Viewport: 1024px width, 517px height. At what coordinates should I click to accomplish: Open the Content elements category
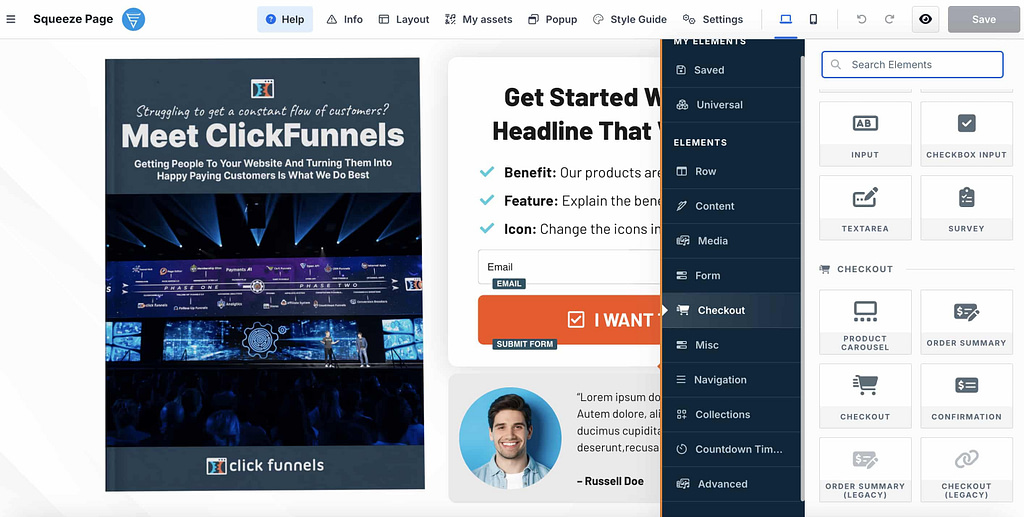732,206
